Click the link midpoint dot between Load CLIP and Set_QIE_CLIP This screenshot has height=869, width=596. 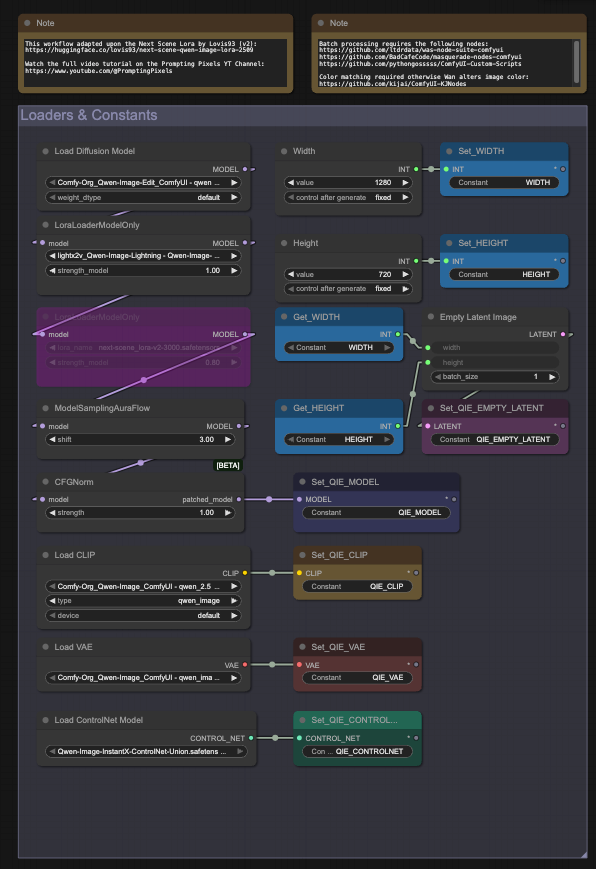pyautogui.click(x=272, y=573)
